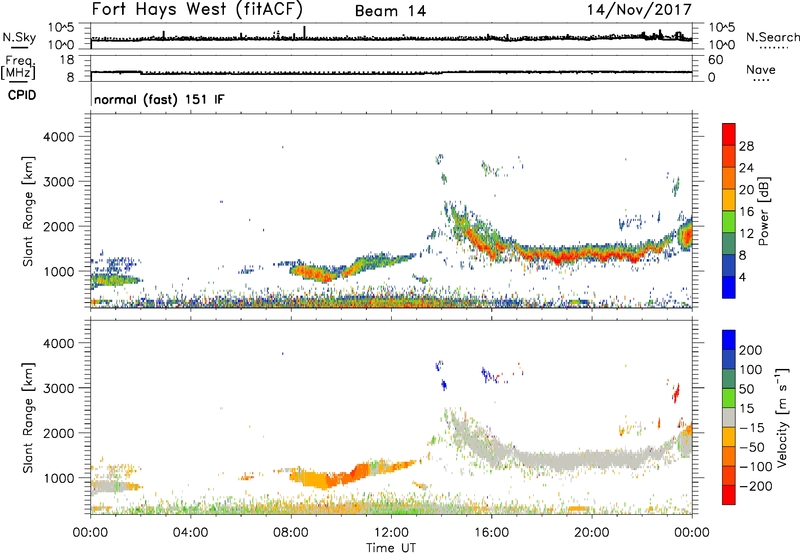Click the date '14/Nov/2017'
The width and height of the screenshot is (800, 554).
pyautogui.click(x=639, y=9)
